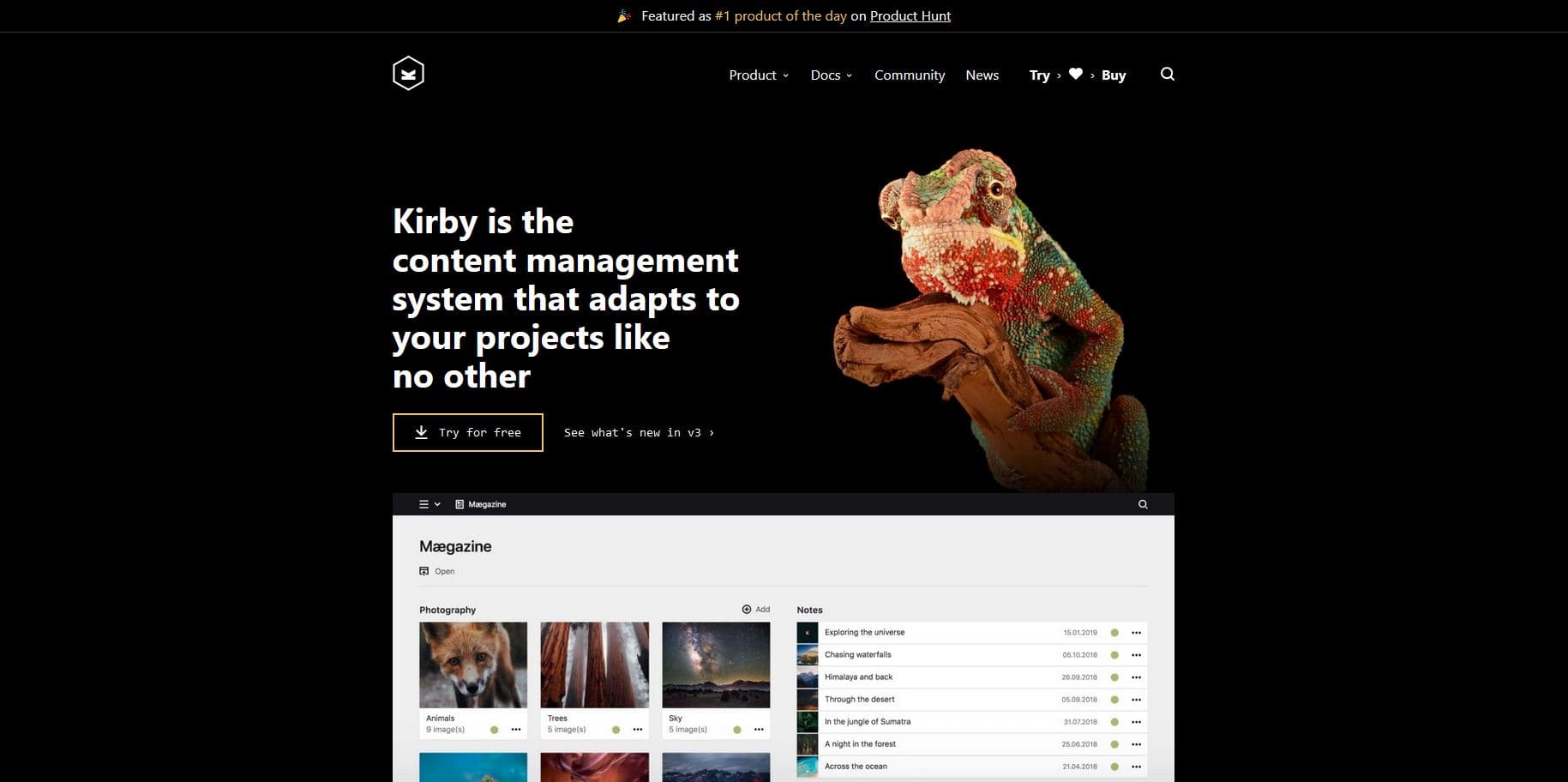Open the Community nav item
Viewport: 1568px width, 782px height.
tap(909, 75)
